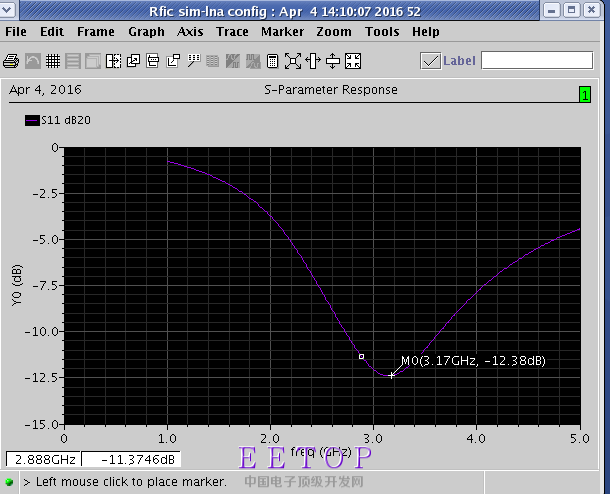Toggle the Label checkbox
The width and height of the screenshot is (610, 494).
[x=431, y=61]
